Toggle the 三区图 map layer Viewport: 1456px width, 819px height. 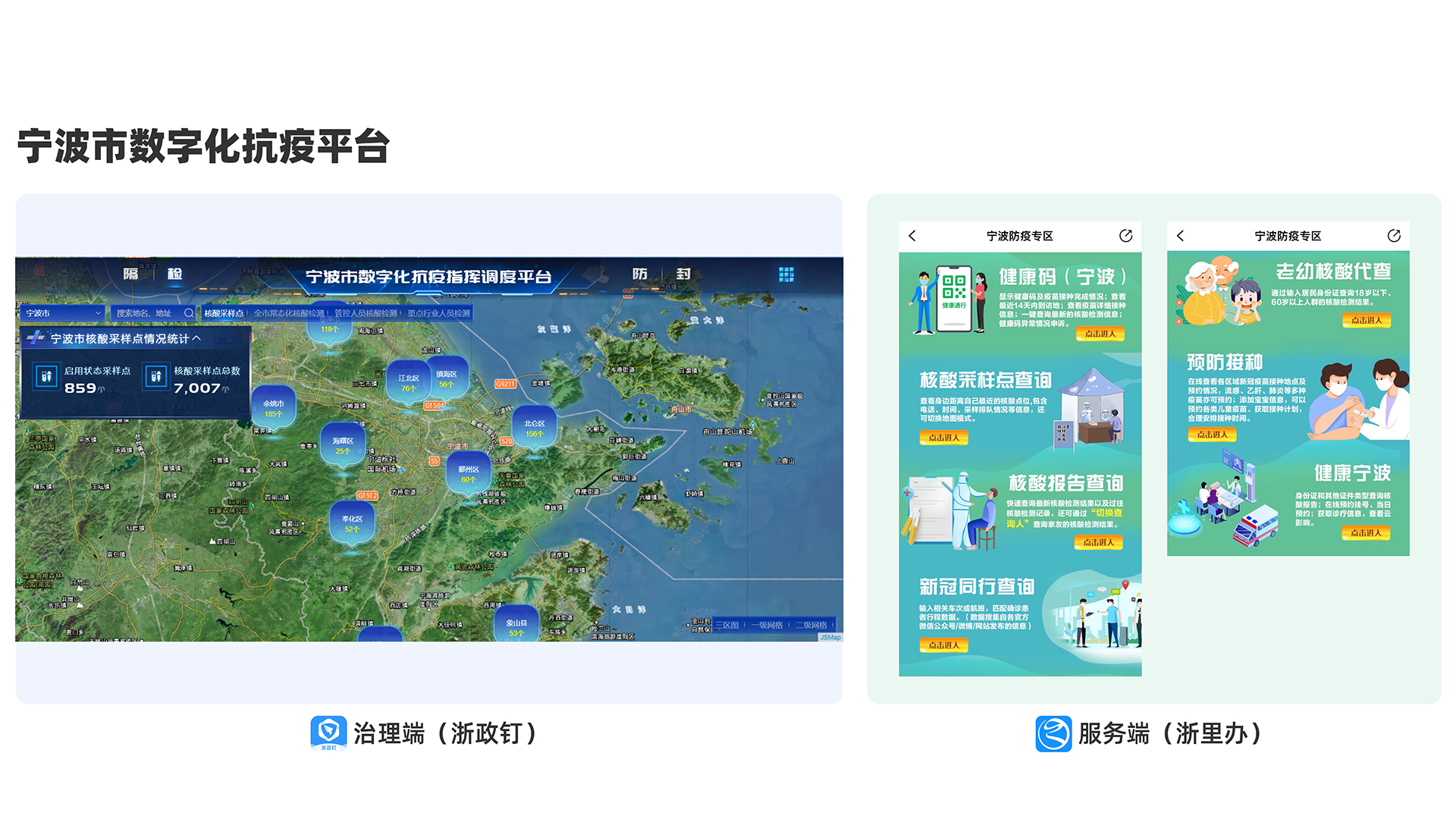coord(727,625)
